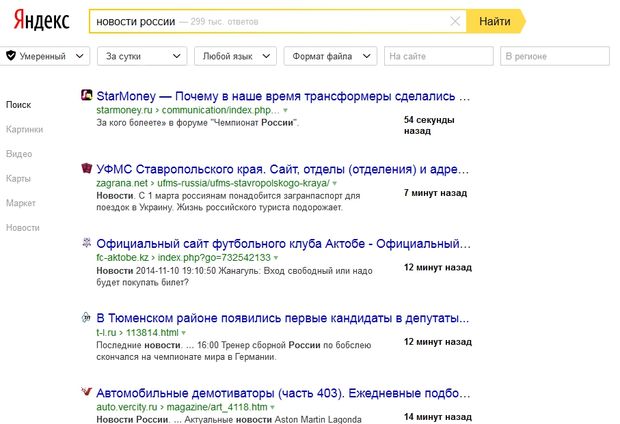
Task: Open the index.php?go=732542133 path link
Action: click(x=214, y=257)
